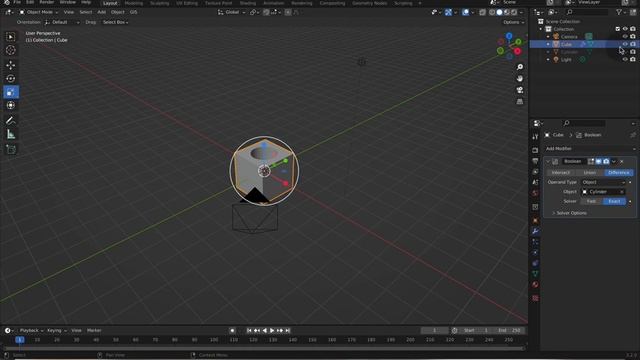Open the Object properties tab icon
Viewport: 640px width, 360px height.
(x=535, y=220)
